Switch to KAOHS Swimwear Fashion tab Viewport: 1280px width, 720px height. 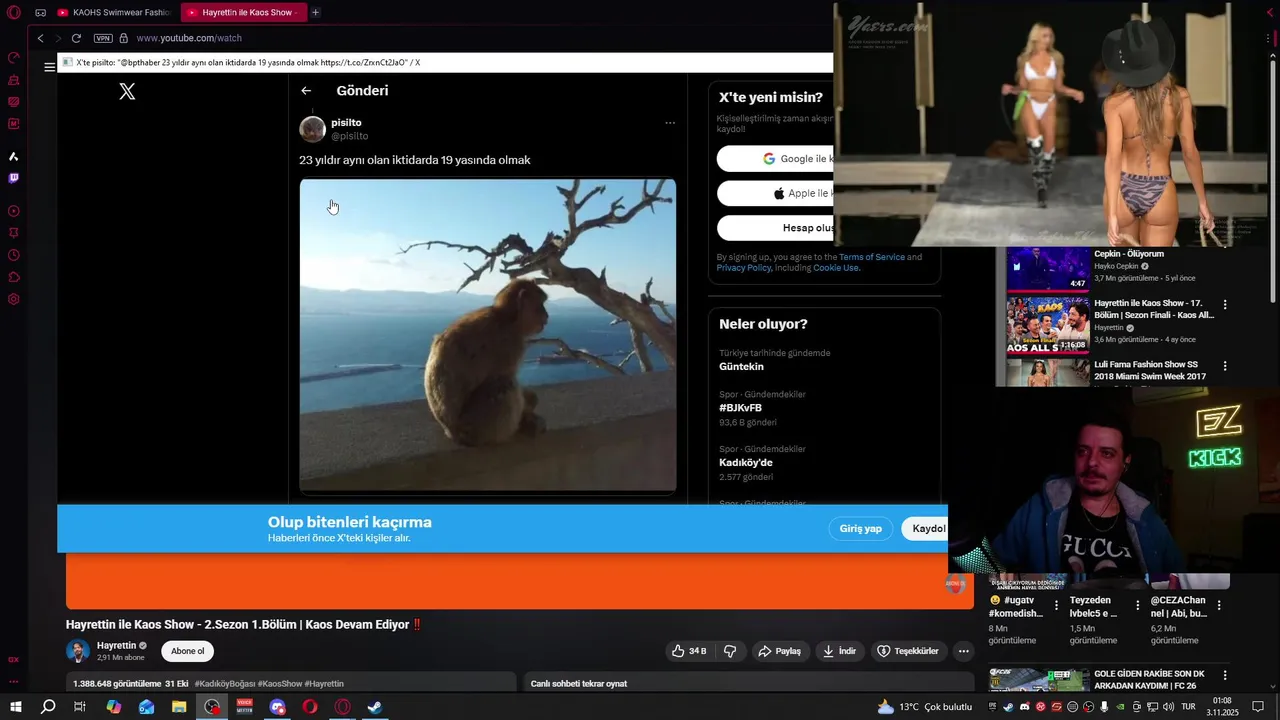(x=115, y=13)
